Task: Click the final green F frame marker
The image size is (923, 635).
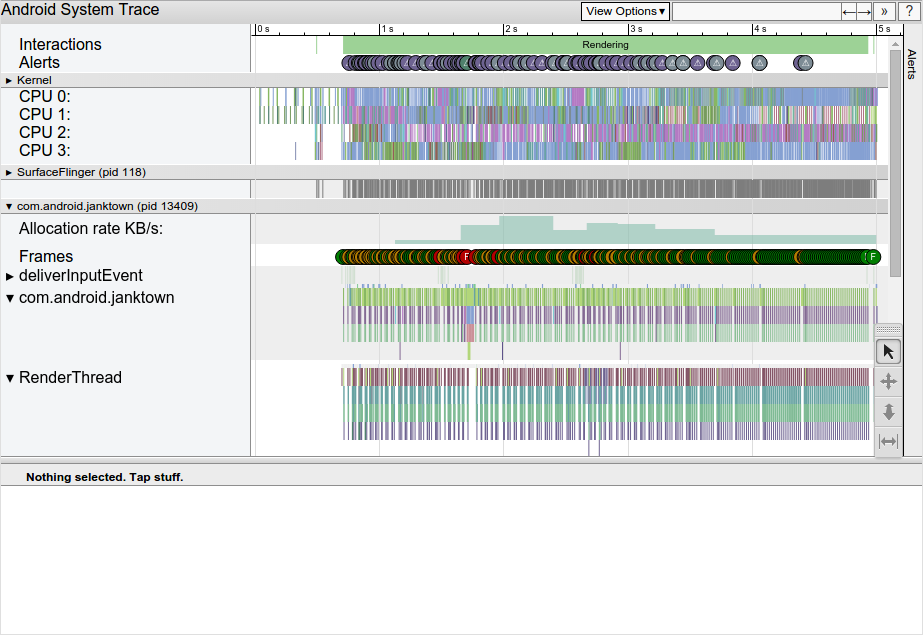Action: 873,257
